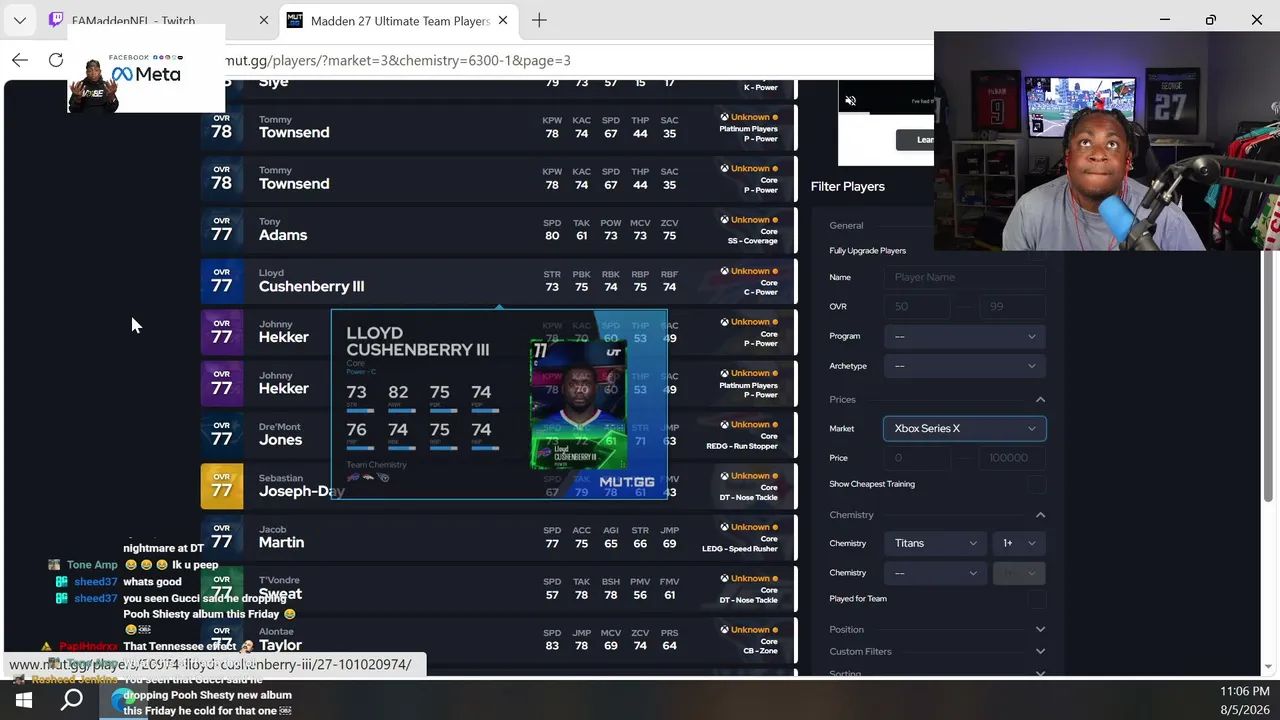Open the Archetype dropdown

point(965,366)
